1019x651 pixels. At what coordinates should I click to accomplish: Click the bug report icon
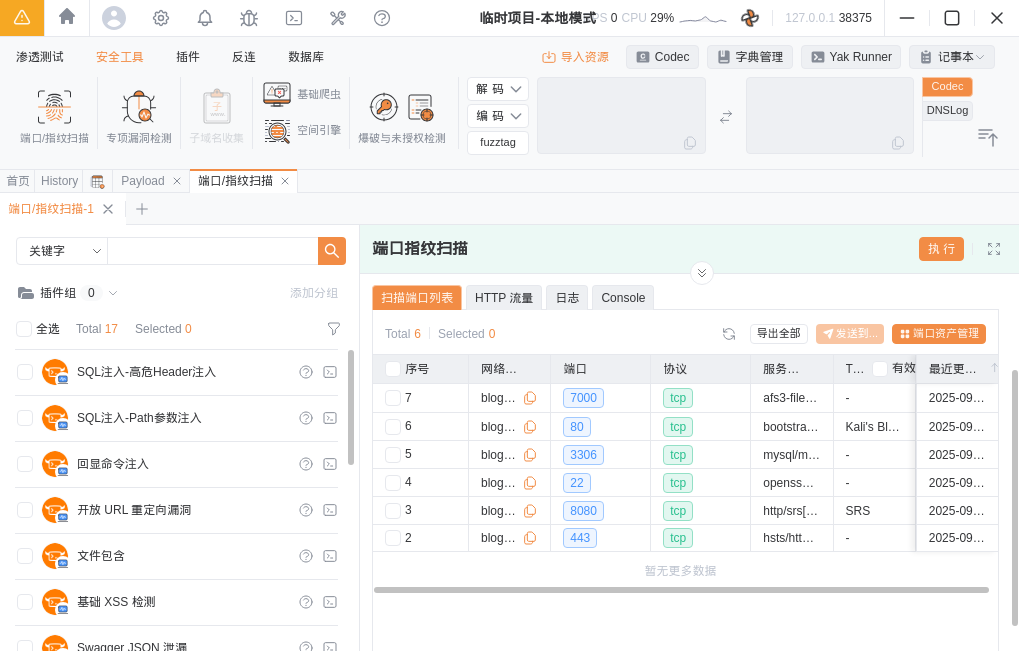tap(249, 18)
